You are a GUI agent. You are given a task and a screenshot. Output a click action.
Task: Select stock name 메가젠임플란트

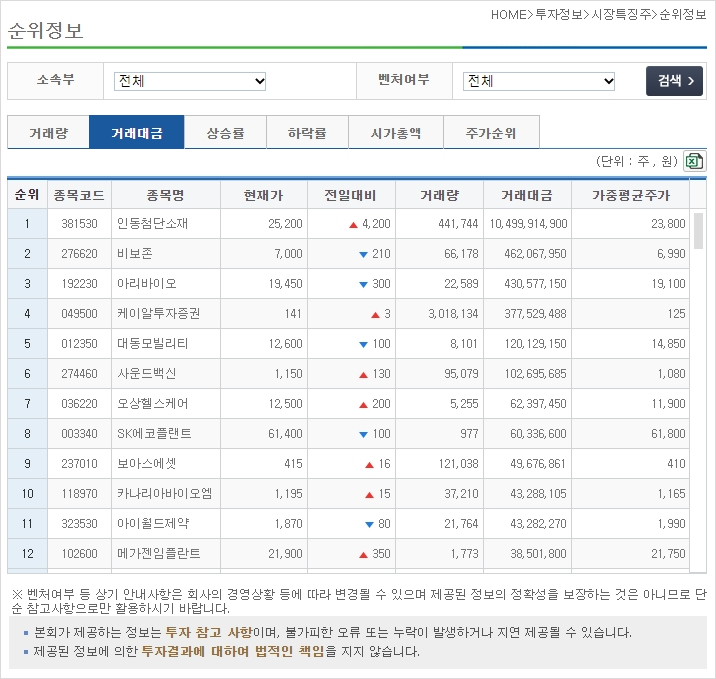tap(158, 553)
